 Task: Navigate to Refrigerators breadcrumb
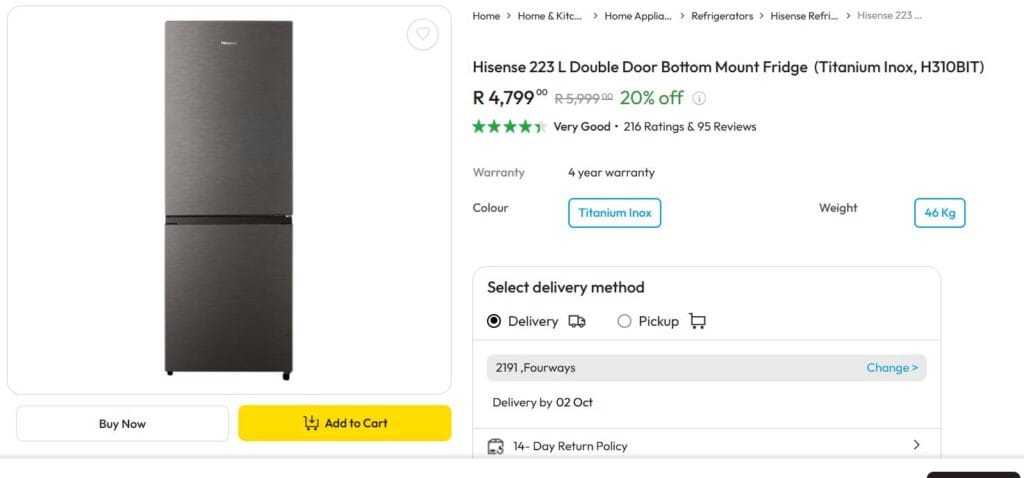pyautogui.click(x=722, y=16)
